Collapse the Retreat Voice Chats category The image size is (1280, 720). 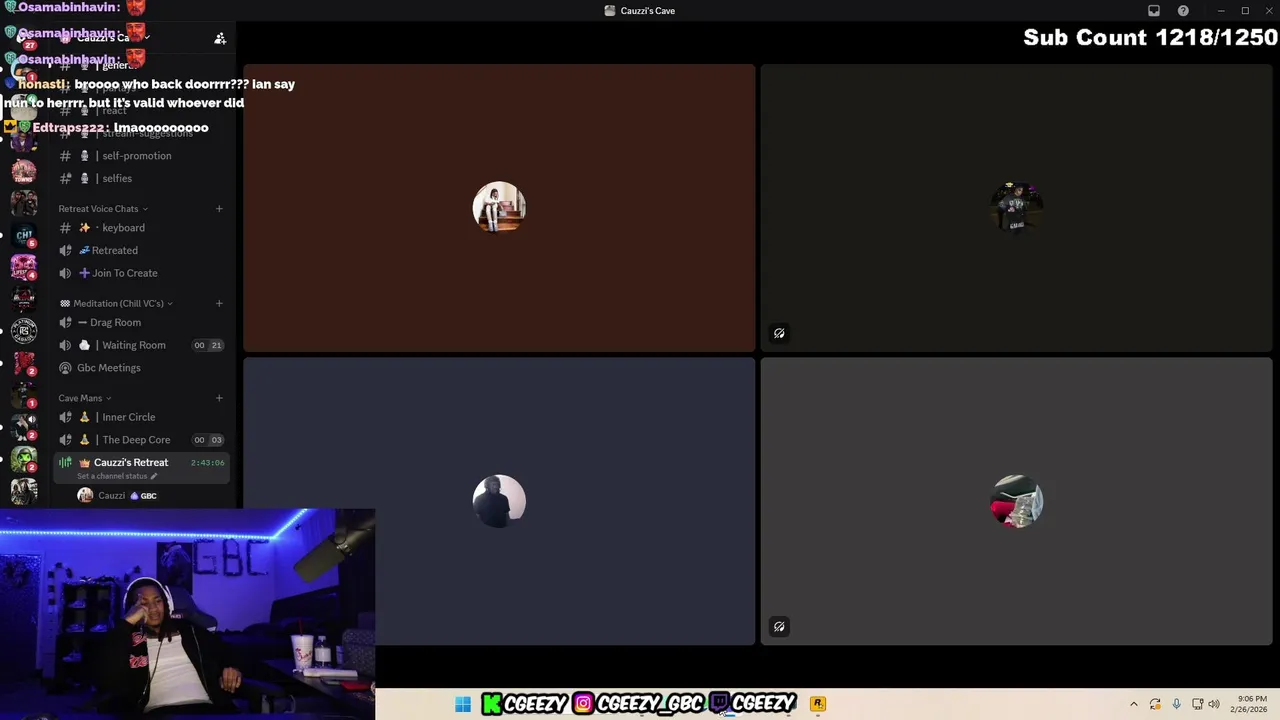pyautogui.click(x=103, y=209)
